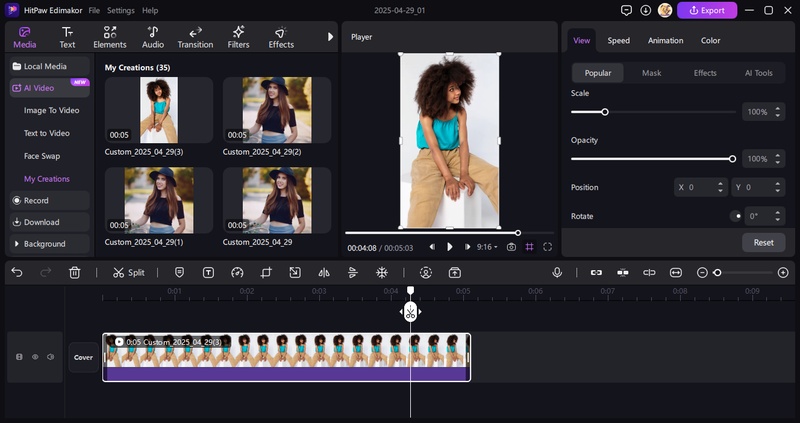Switch to the Animation tab

point(665,41)
